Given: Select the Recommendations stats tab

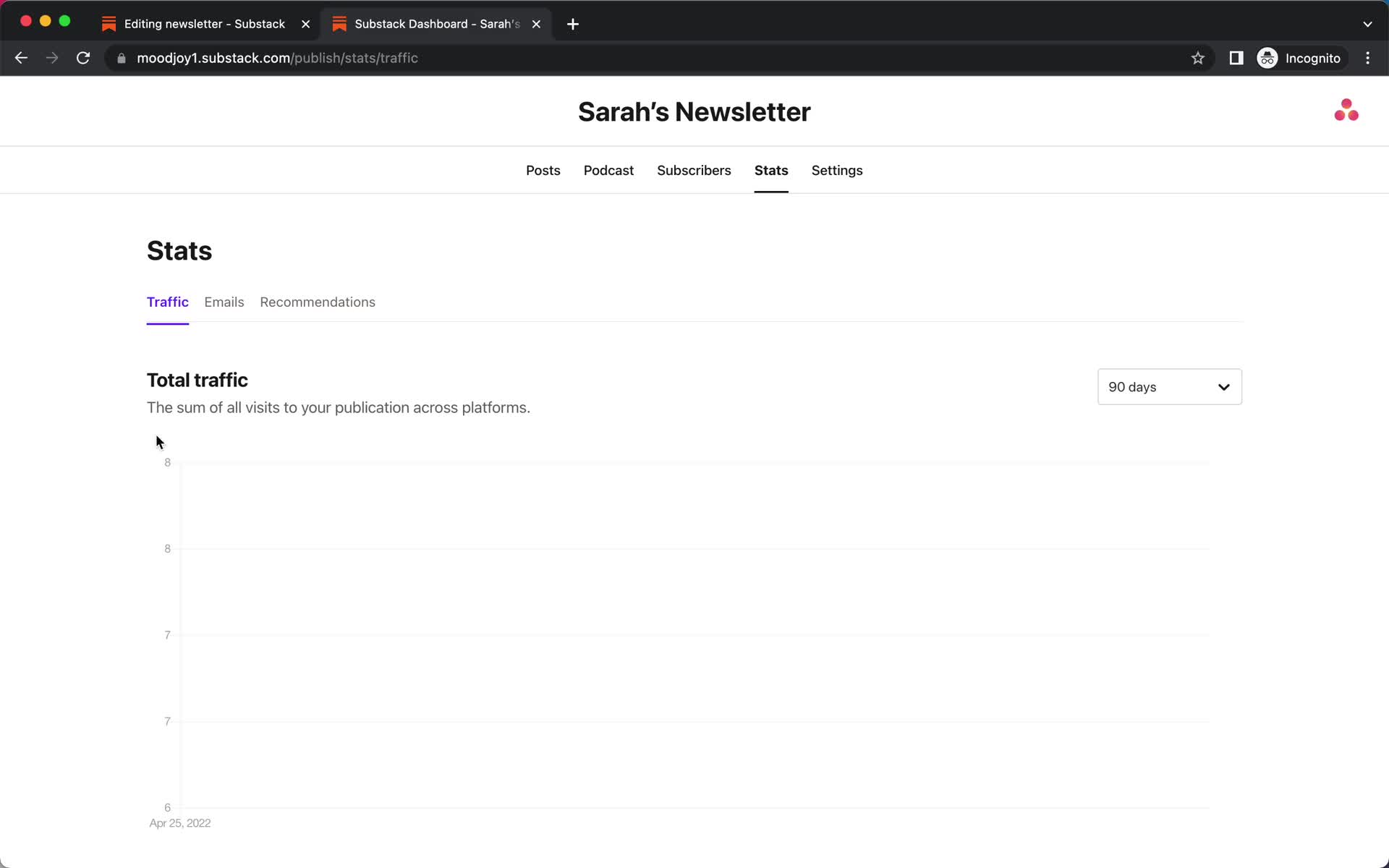Looking at the screenshot, I should [318, 302].
